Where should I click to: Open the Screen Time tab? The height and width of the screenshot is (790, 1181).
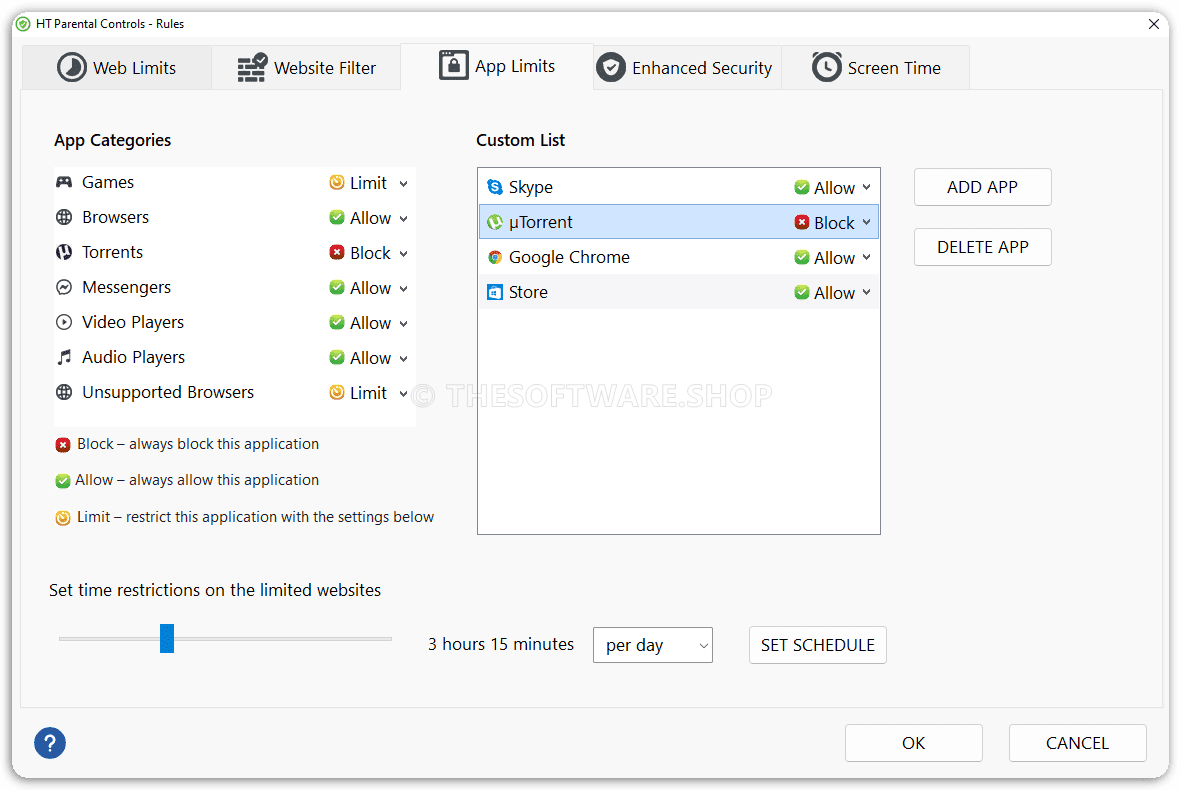click(876, 68)
